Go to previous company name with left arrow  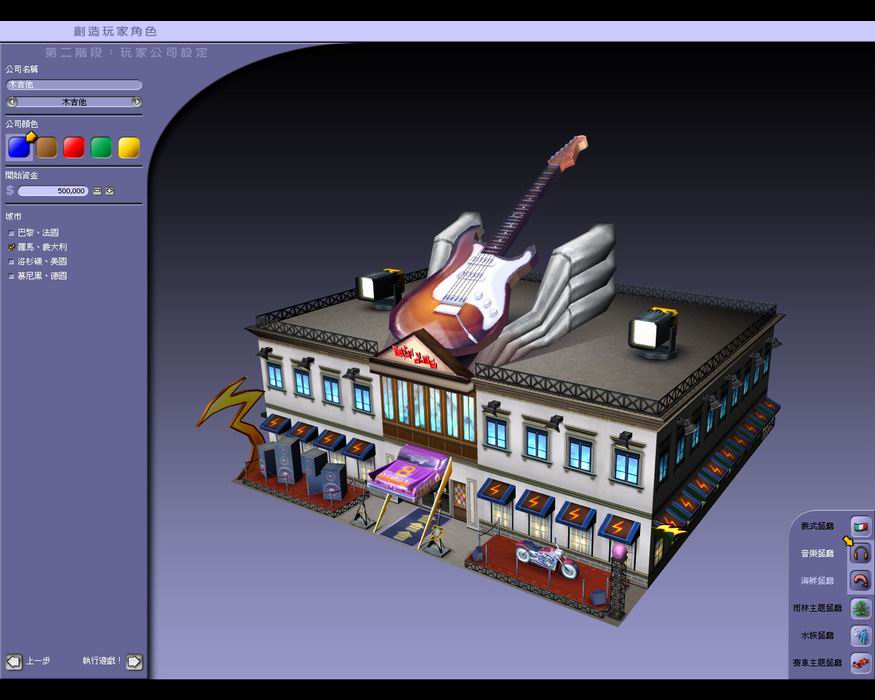(x=12, y=102)
